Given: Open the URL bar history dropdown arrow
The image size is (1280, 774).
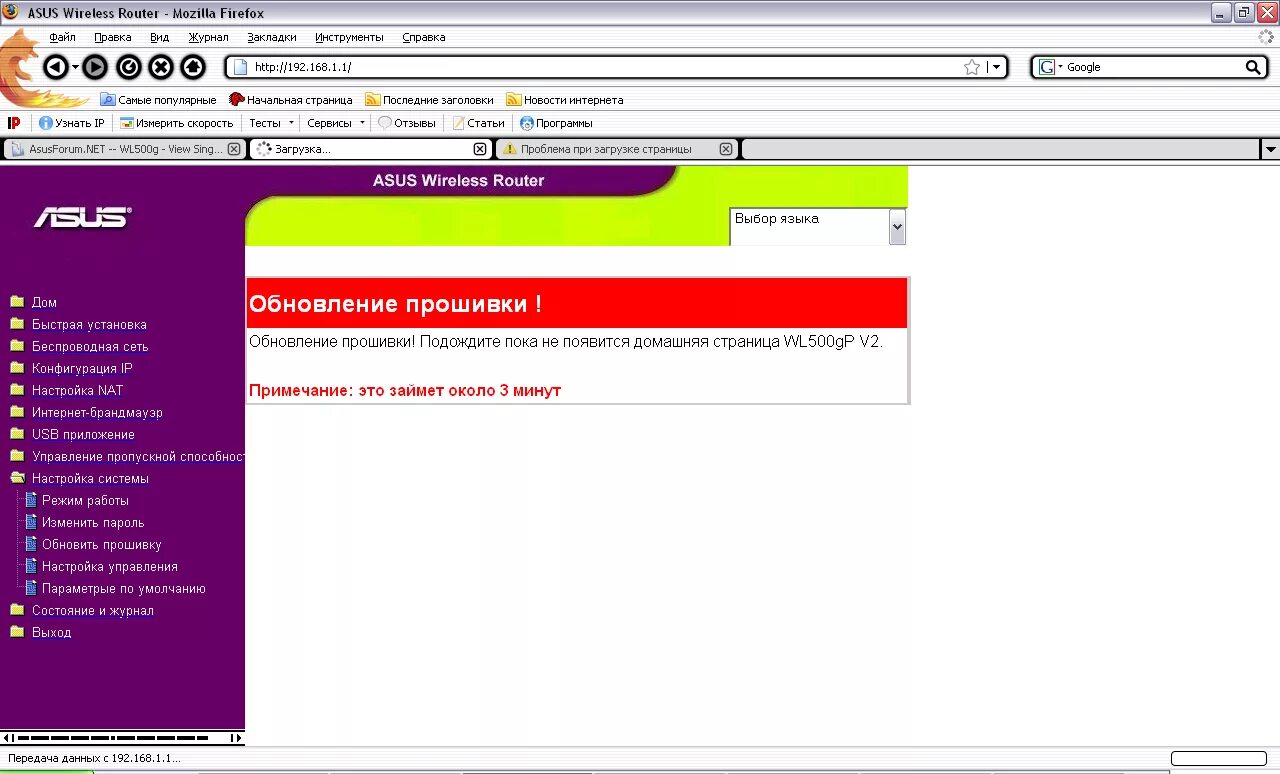Looking at the screenshot, I should coord(996,67).
